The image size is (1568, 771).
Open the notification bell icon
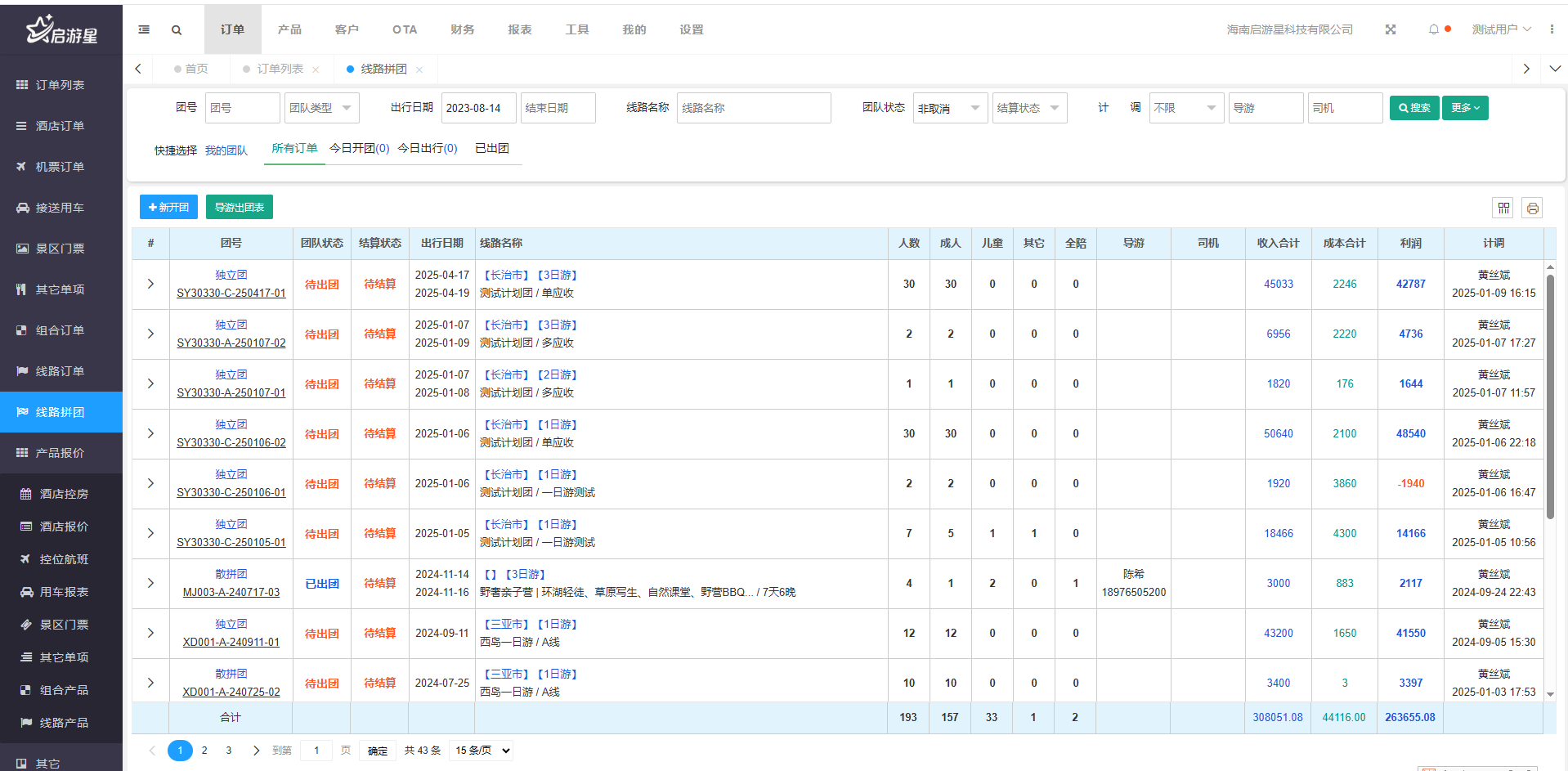1433,29
